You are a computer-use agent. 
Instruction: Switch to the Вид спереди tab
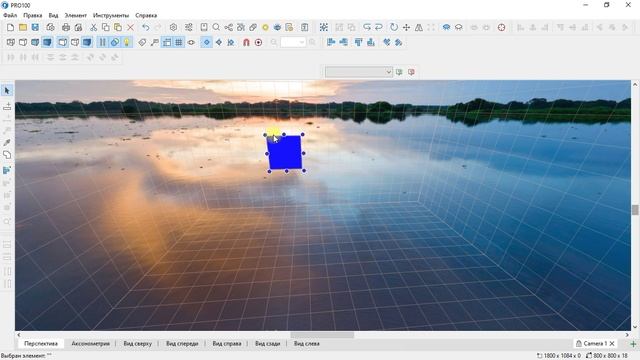(182, 344)
